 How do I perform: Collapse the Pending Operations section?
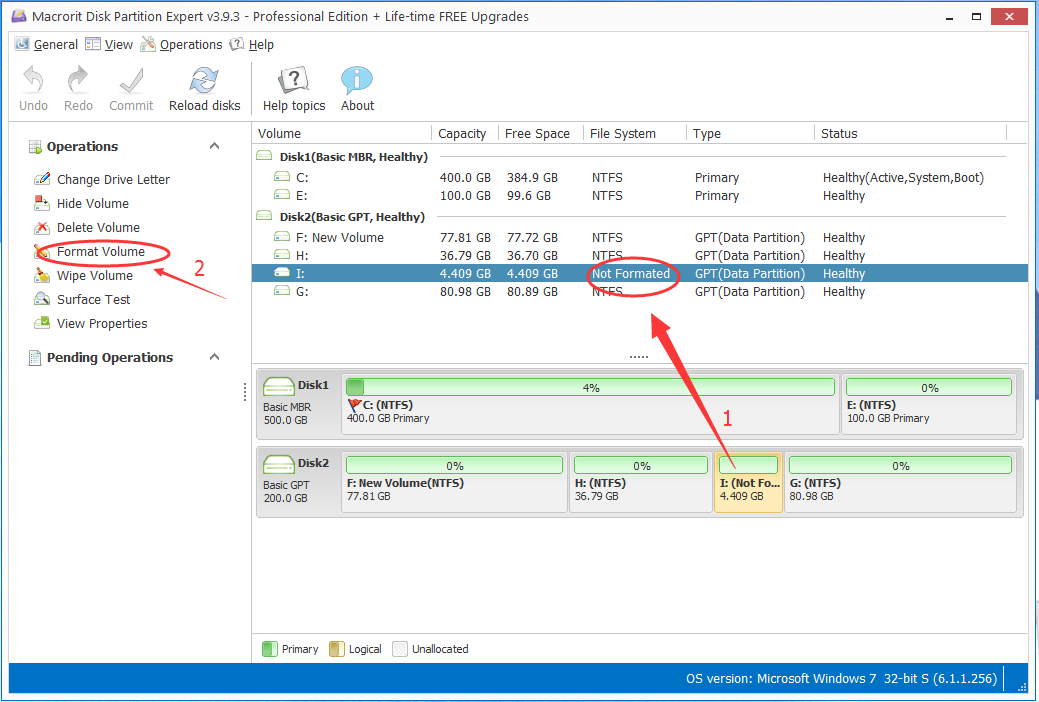pos(214,357)
